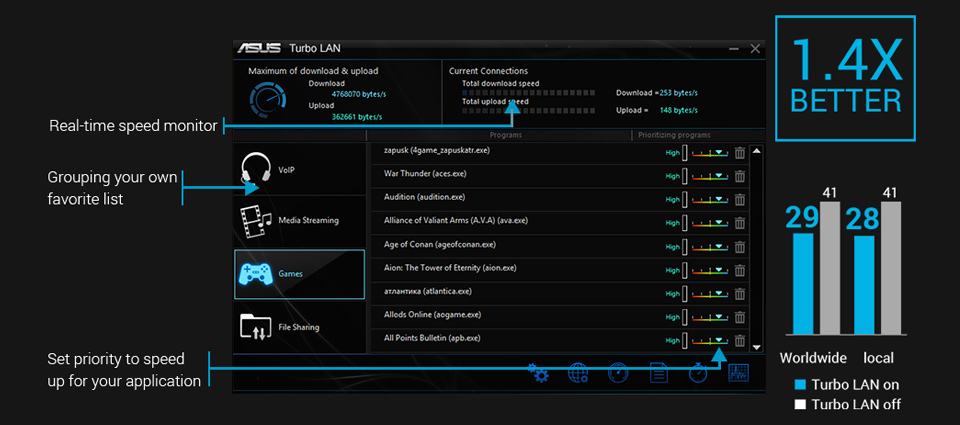Click the VoIP headphones icon
This screenshot has width=960, height=425.
click(256, 168)
